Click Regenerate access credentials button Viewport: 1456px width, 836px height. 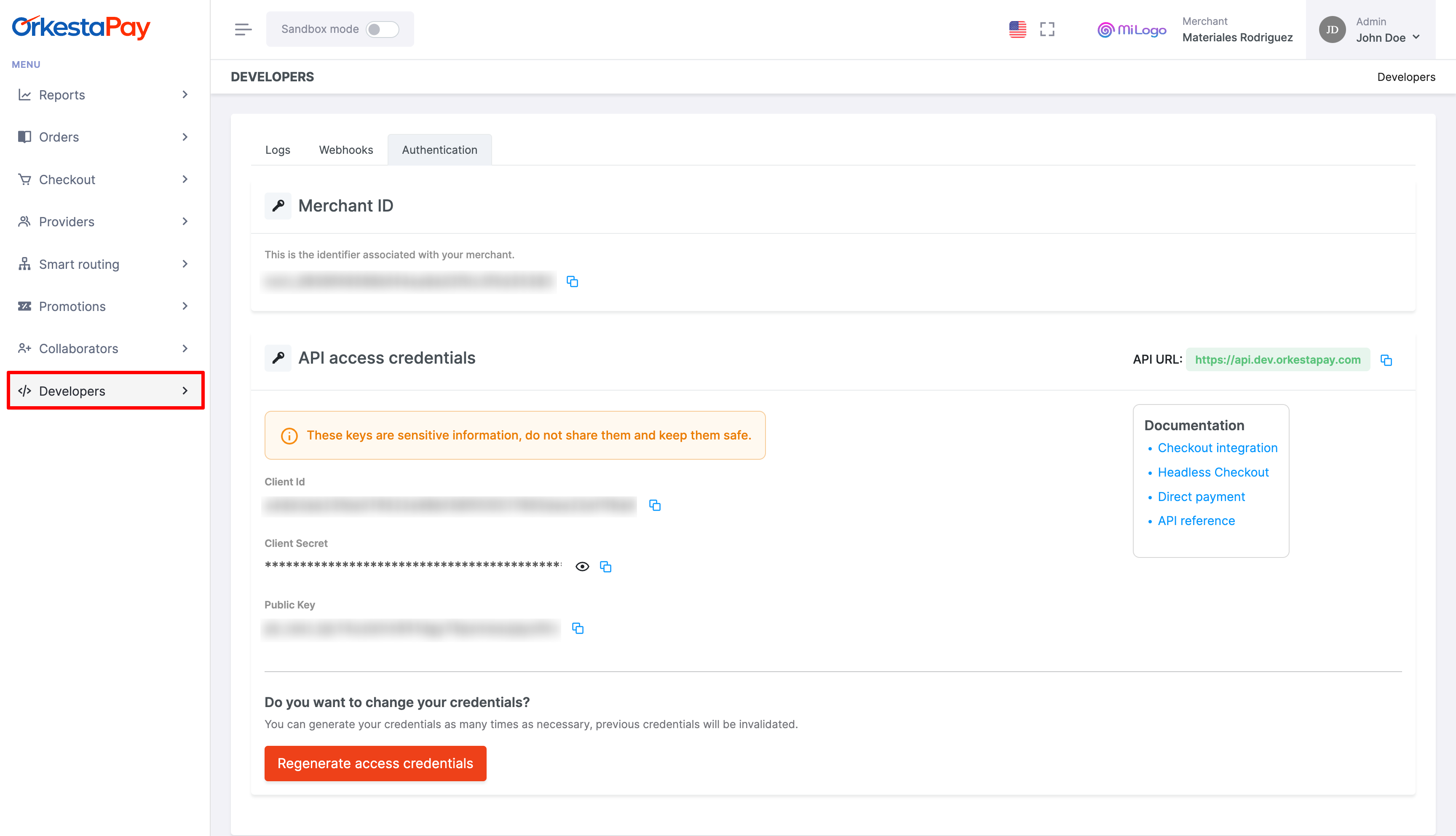pyautogui.click(x=375, y=763)
